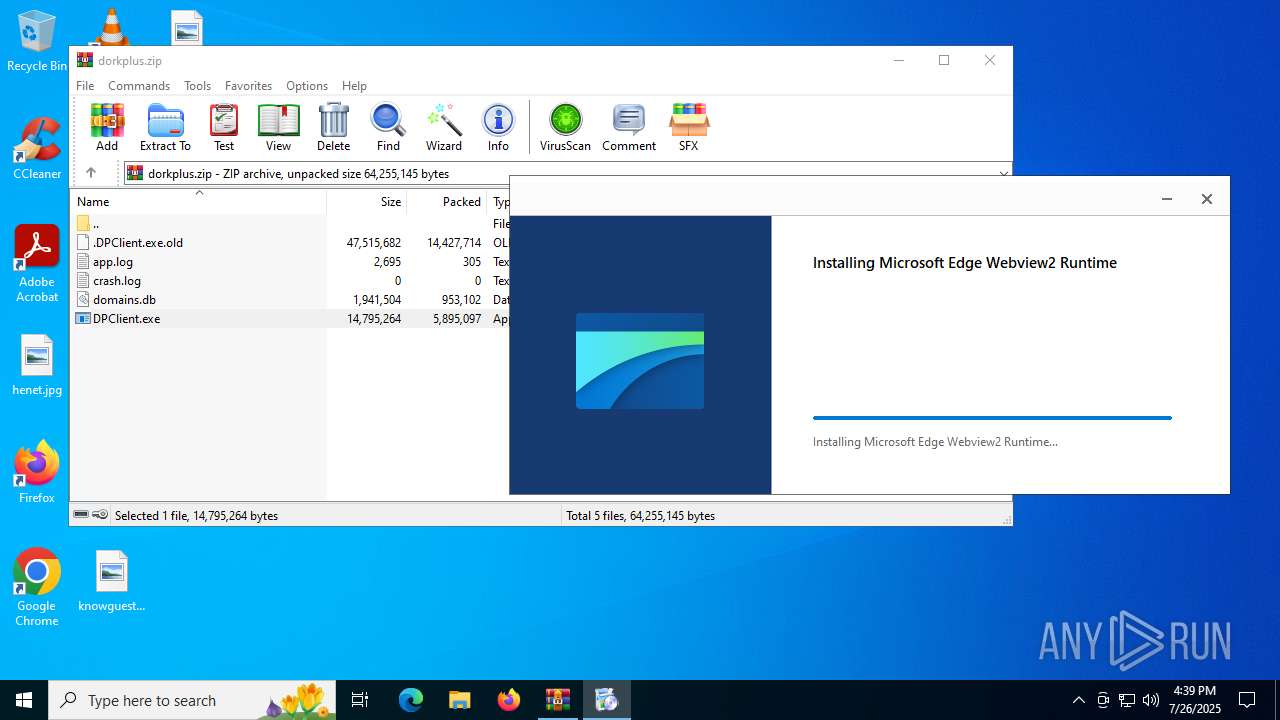Open File Explorer from the taskbar
The width and height of the screenshot is (1280, 720).
(x=459, y=700)
